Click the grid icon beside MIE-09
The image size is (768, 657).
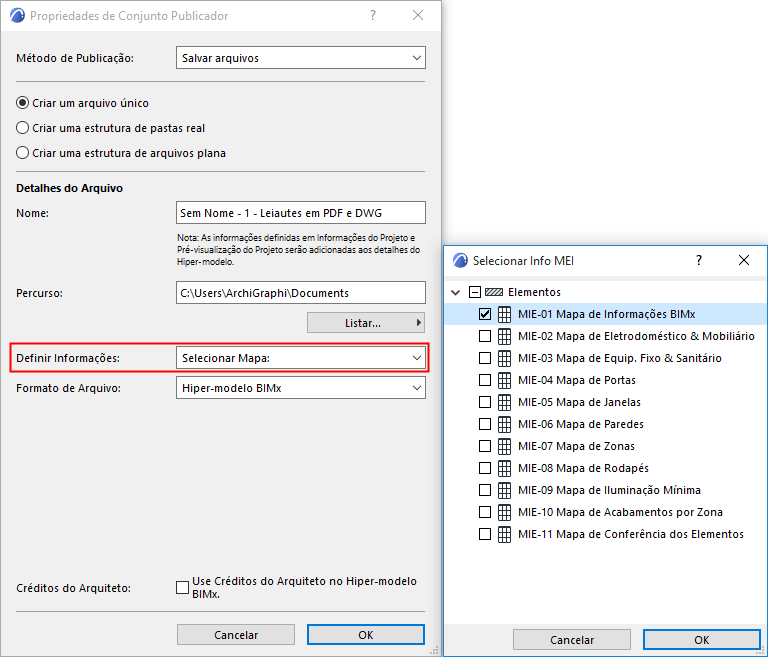[x=504, y=490]
